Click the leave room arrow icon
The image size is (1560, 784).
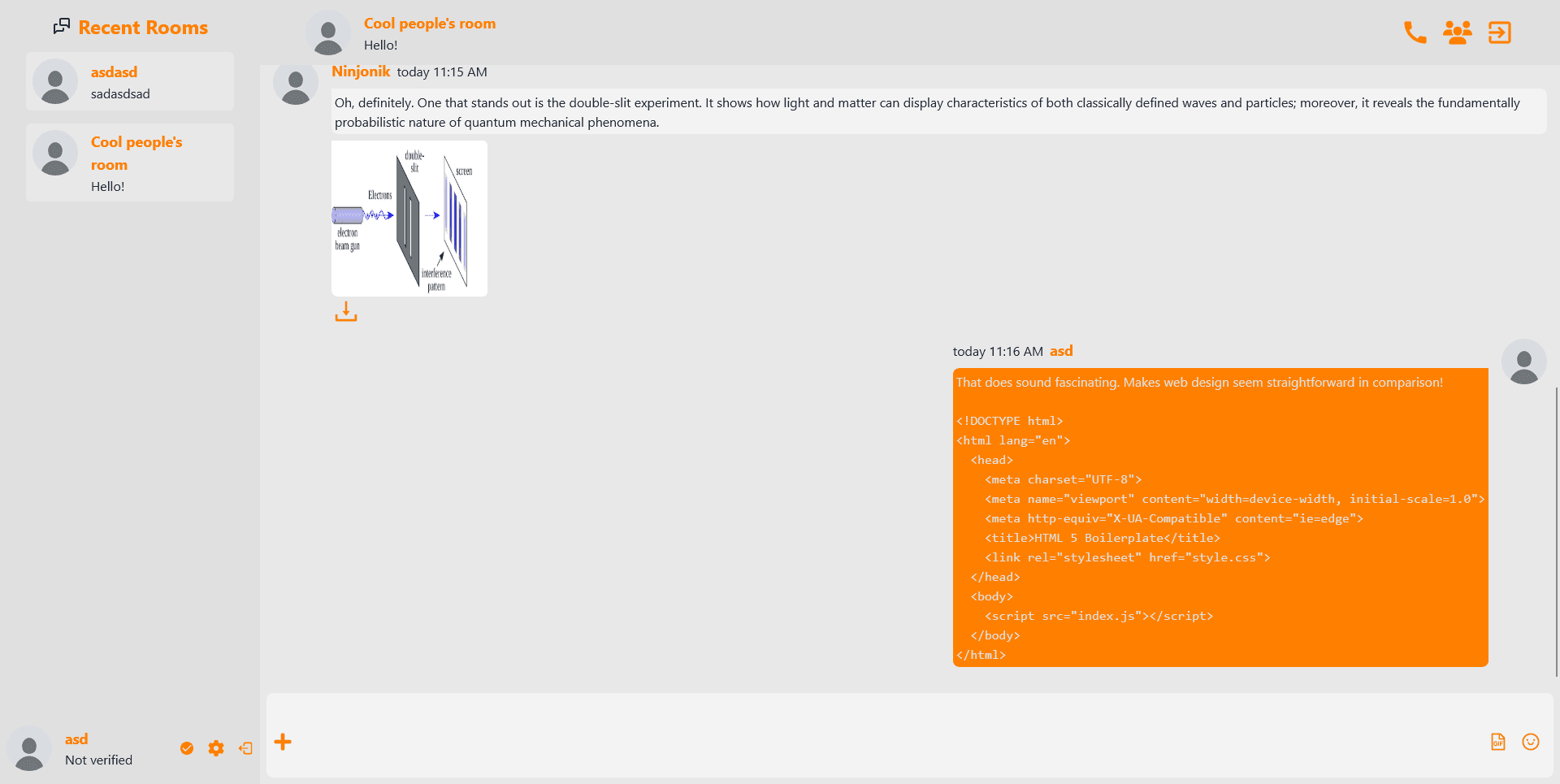click(x=1499, y=32)
